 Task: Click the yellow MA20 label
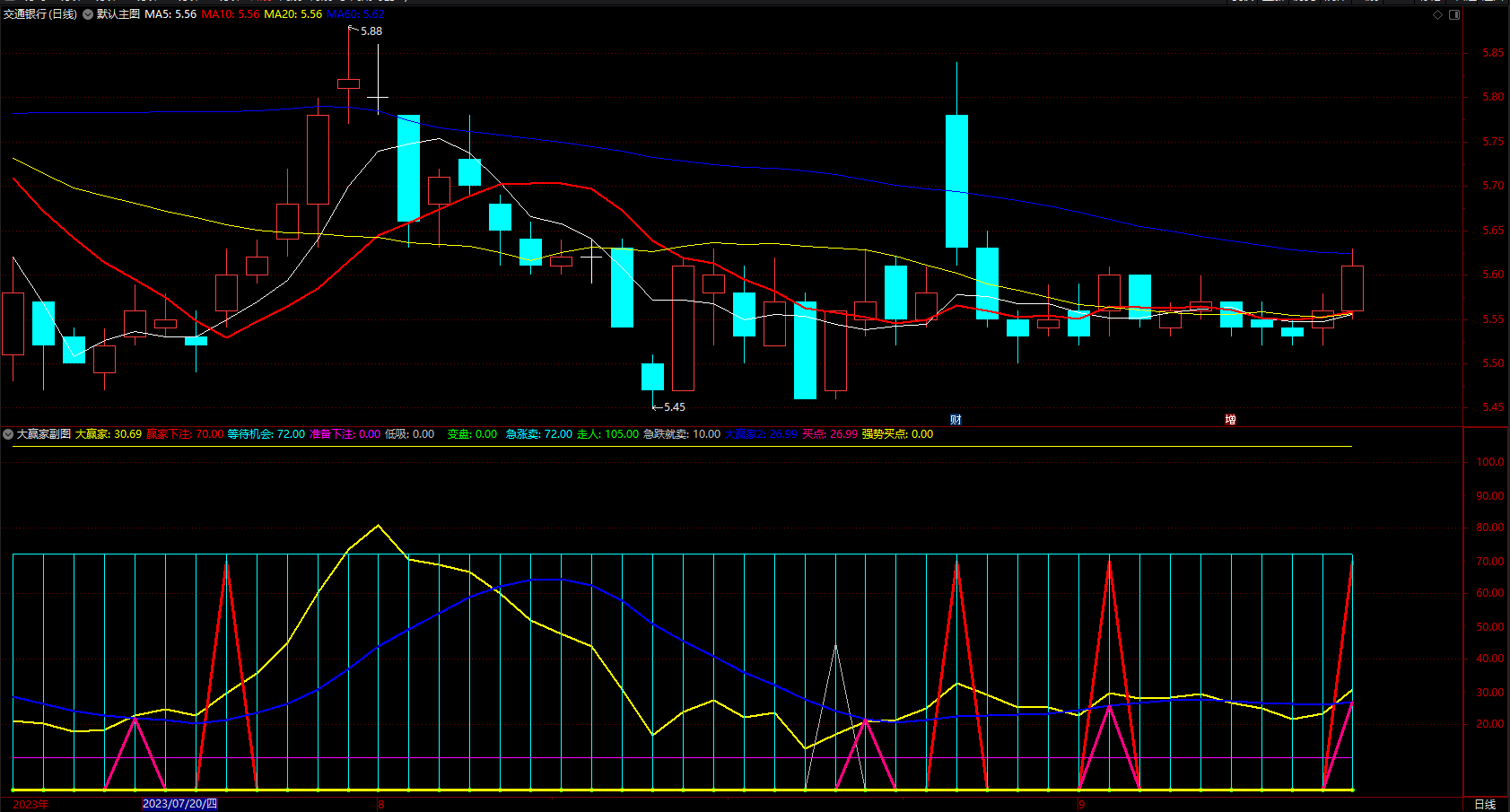click(x=293, y=14)
